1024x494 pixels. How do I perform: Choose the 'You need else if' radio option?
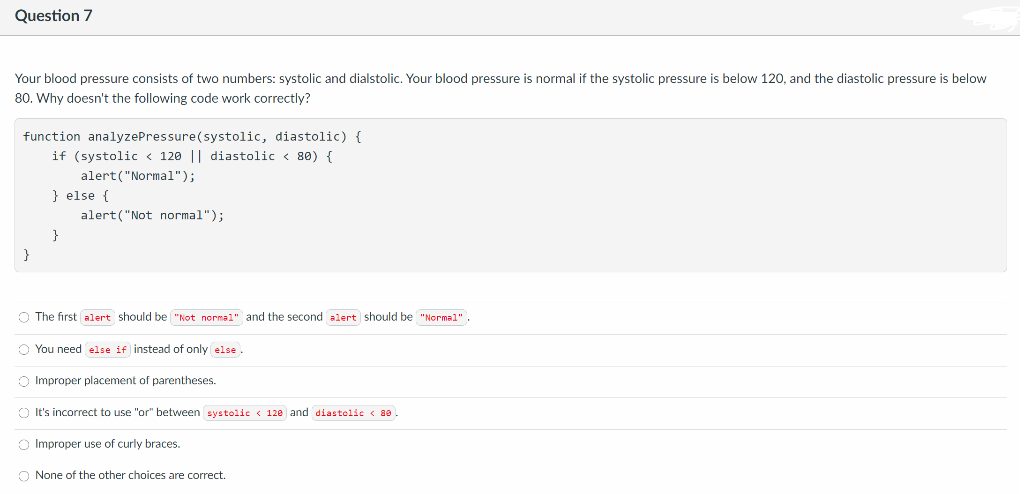(23, 349)
